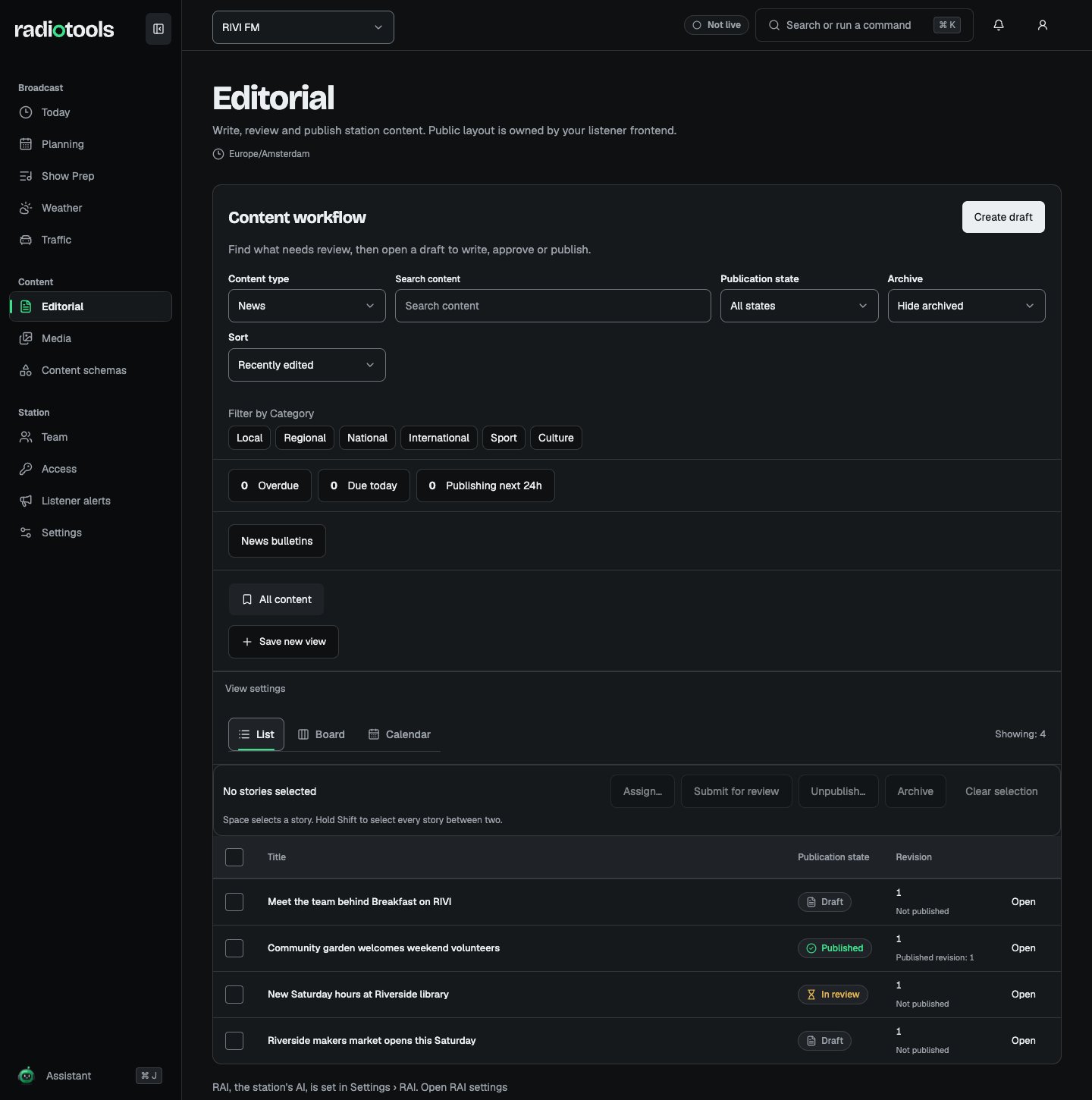Open the Archive filter dropdown
This screenshot has width=1092, height=1100.
pyautogui.click(x=967, y=306)
